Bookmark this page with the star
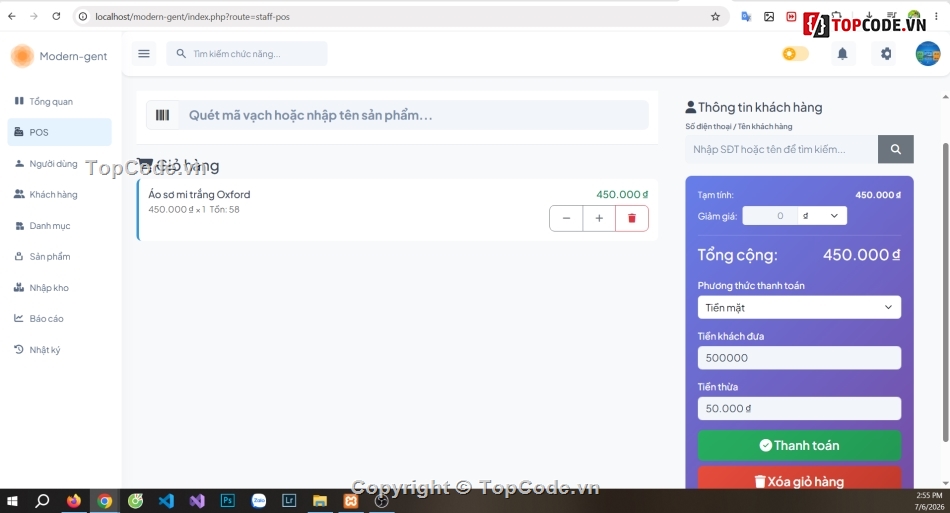Viewport: 950px width, 513px height. point(716,16)
